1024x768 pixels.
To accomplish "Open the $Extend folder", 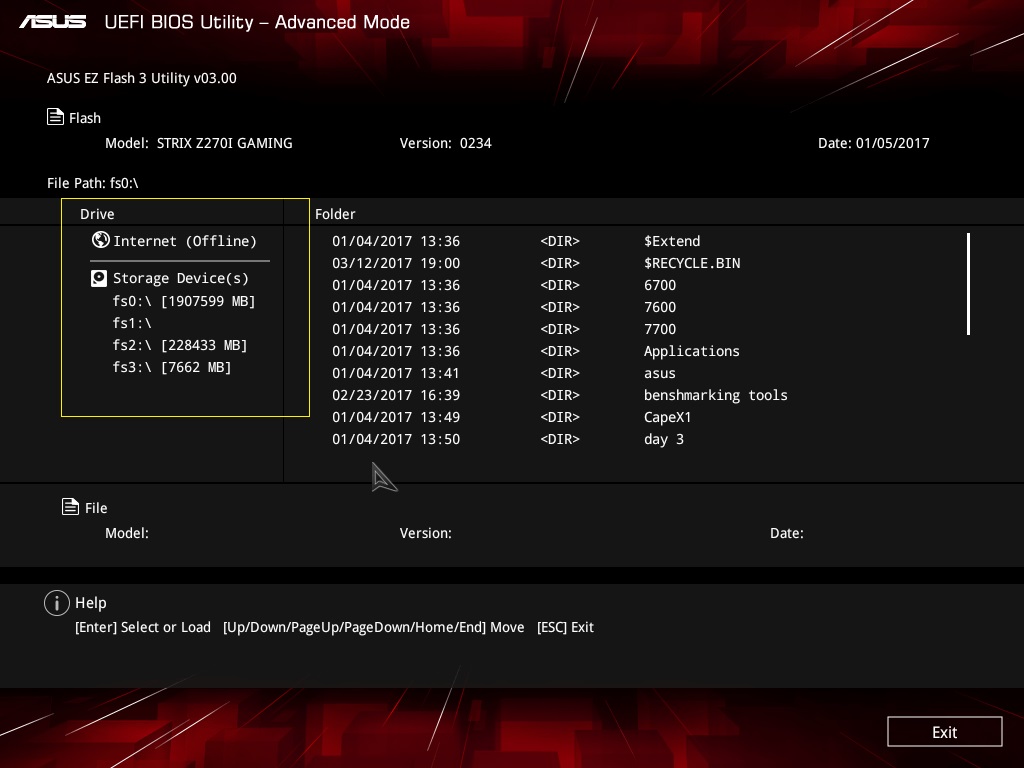I will pyautogui.click(x=672, y=241).
